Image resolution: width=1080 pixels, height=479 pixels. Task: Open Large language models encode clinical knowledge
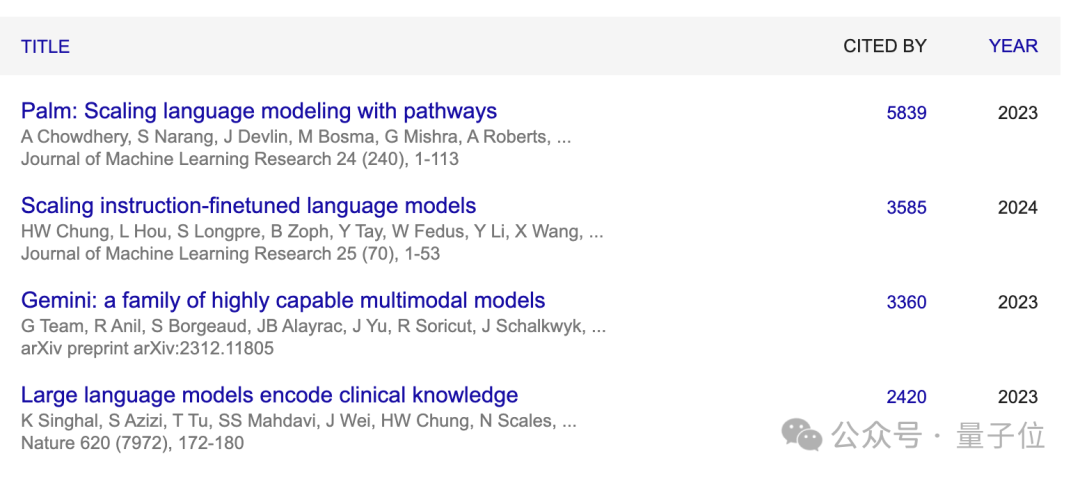pyautogui.click(x=269, y=395)
